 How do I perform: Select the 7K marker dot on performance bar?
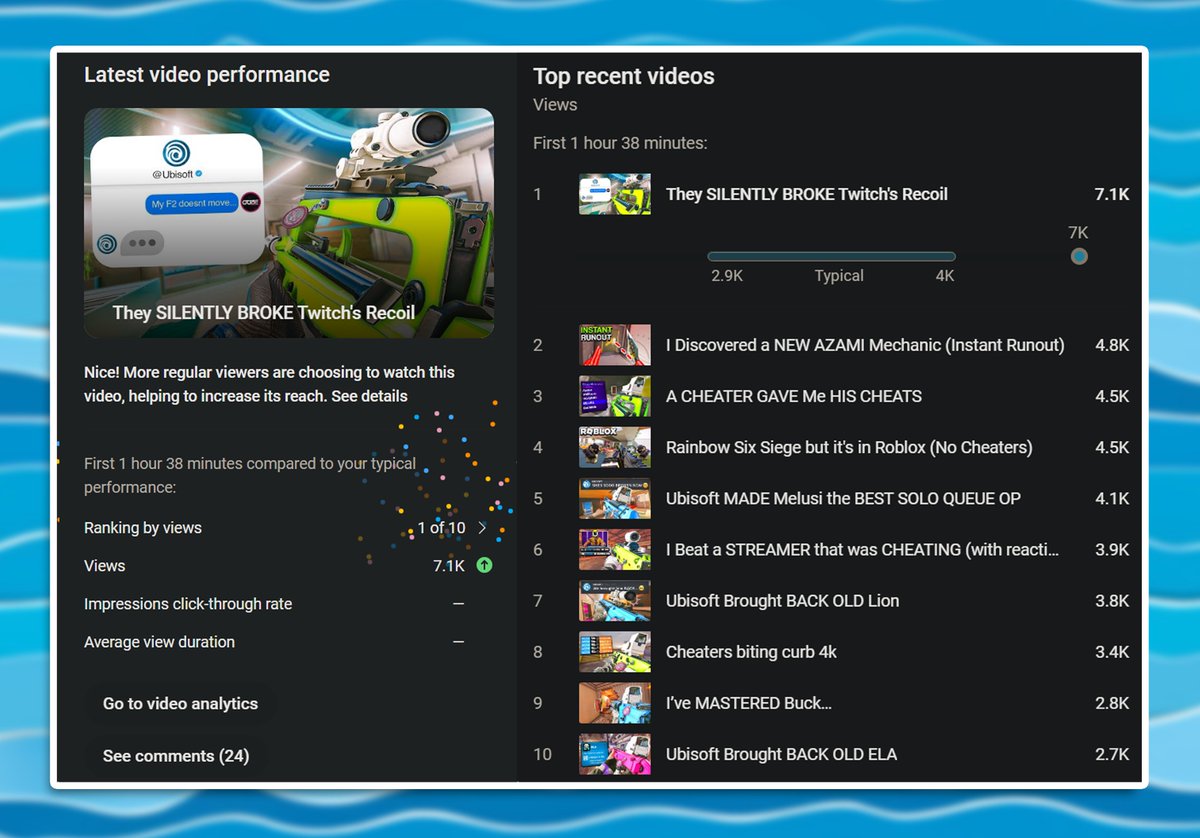coord(1079,256)
